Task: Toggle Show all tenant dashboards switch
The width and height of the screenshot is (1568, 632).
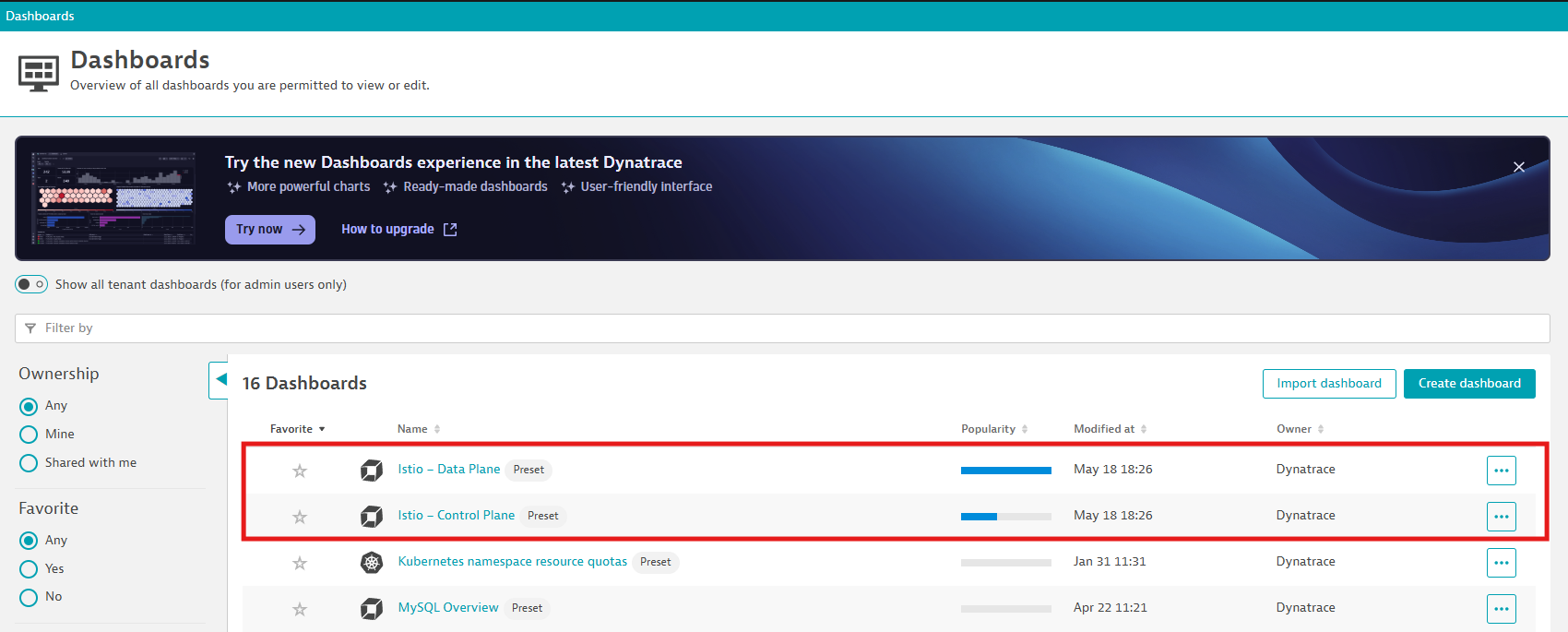Action: (x=31, y=284)
